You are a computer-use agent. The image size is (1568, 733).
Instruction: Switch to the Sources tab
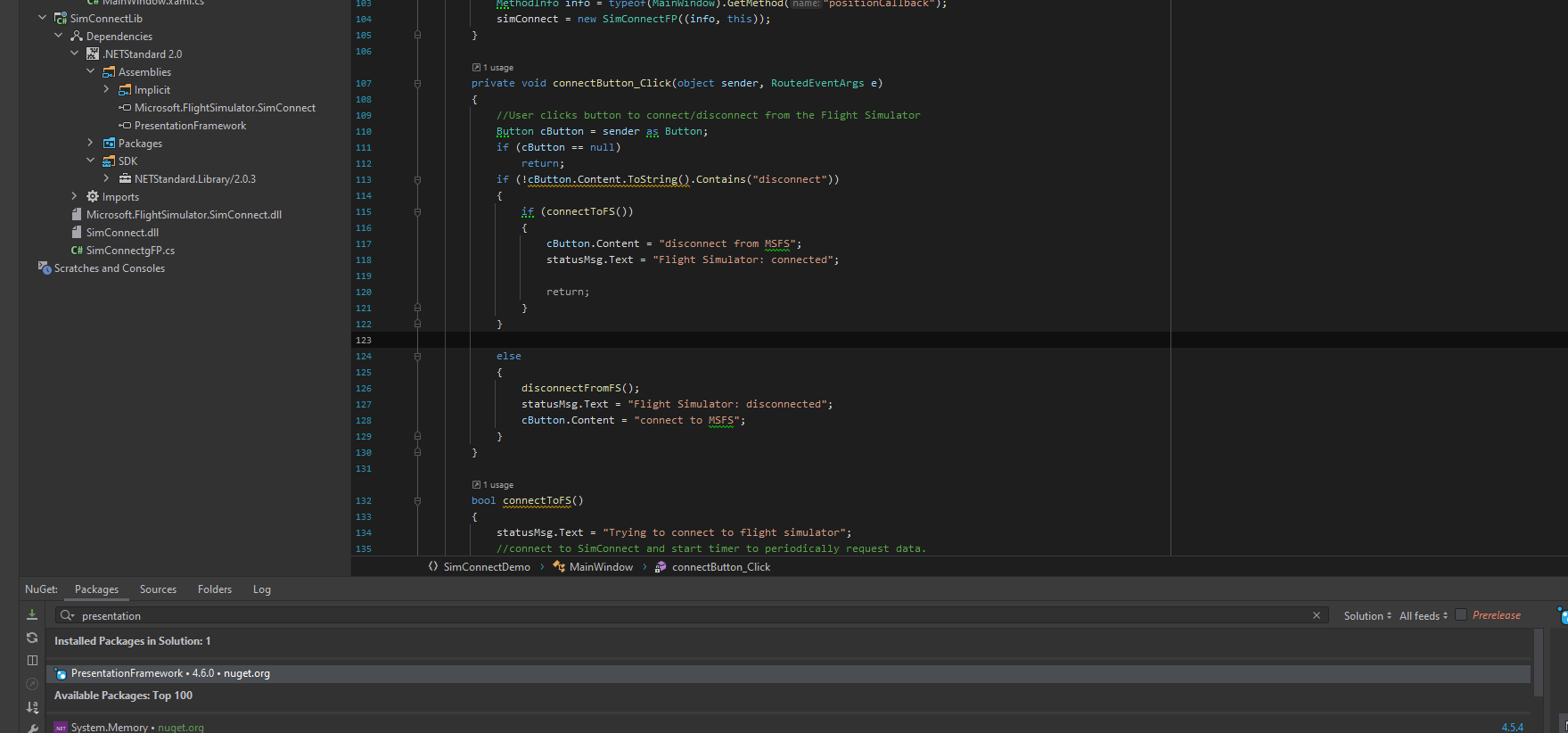click(x=158, y=589)
